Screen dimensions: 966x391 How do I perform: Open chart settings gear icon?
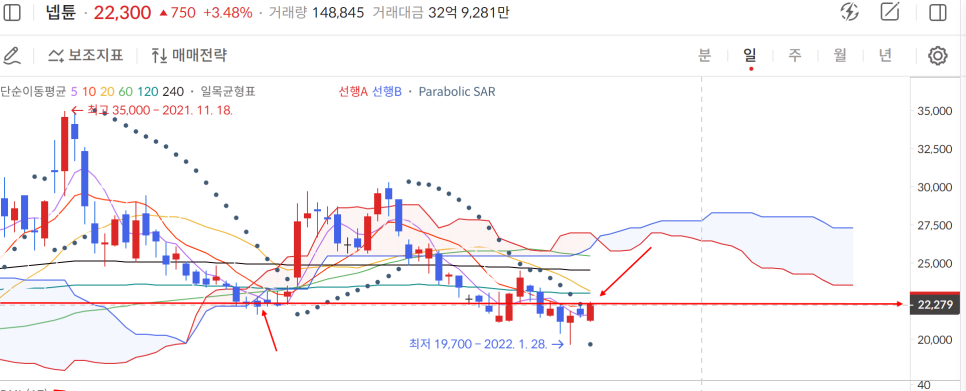point(938,55)
